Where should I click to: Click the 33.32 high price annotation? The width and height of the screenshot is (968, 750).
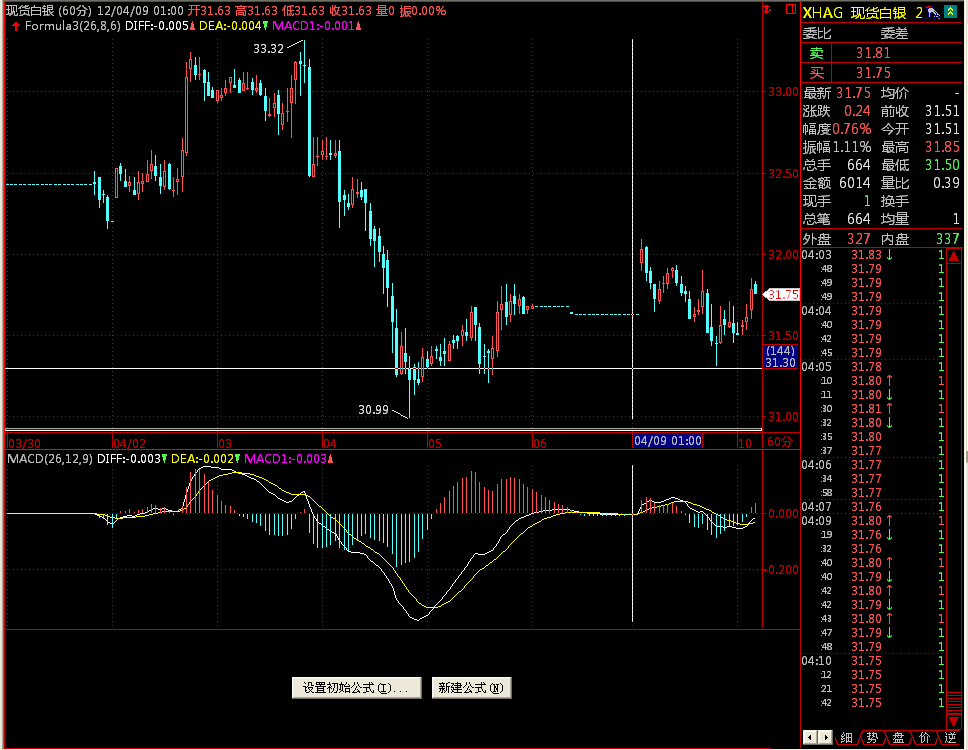pyautogui.click(x=268, y=47)
